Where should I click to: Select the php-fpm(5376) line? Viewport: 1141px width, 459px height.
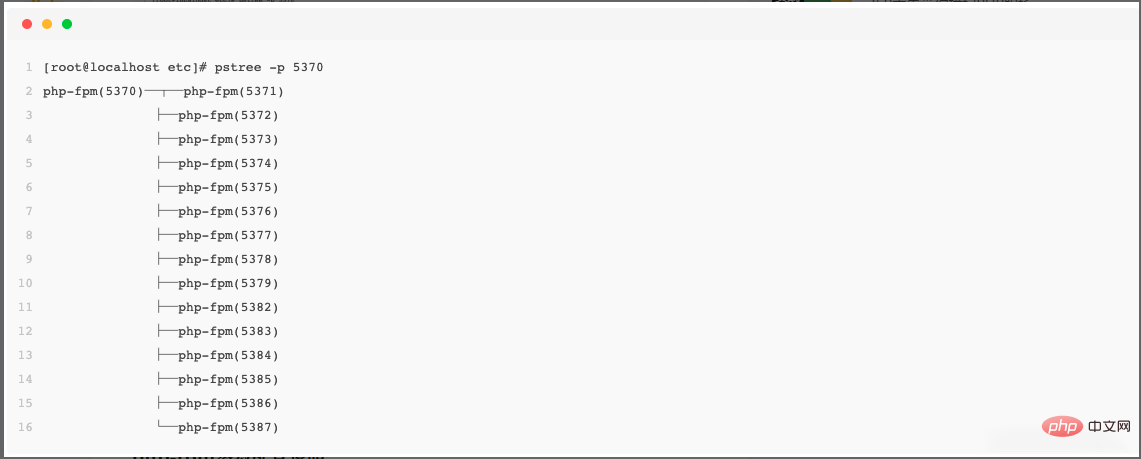[x=228, y=212]
